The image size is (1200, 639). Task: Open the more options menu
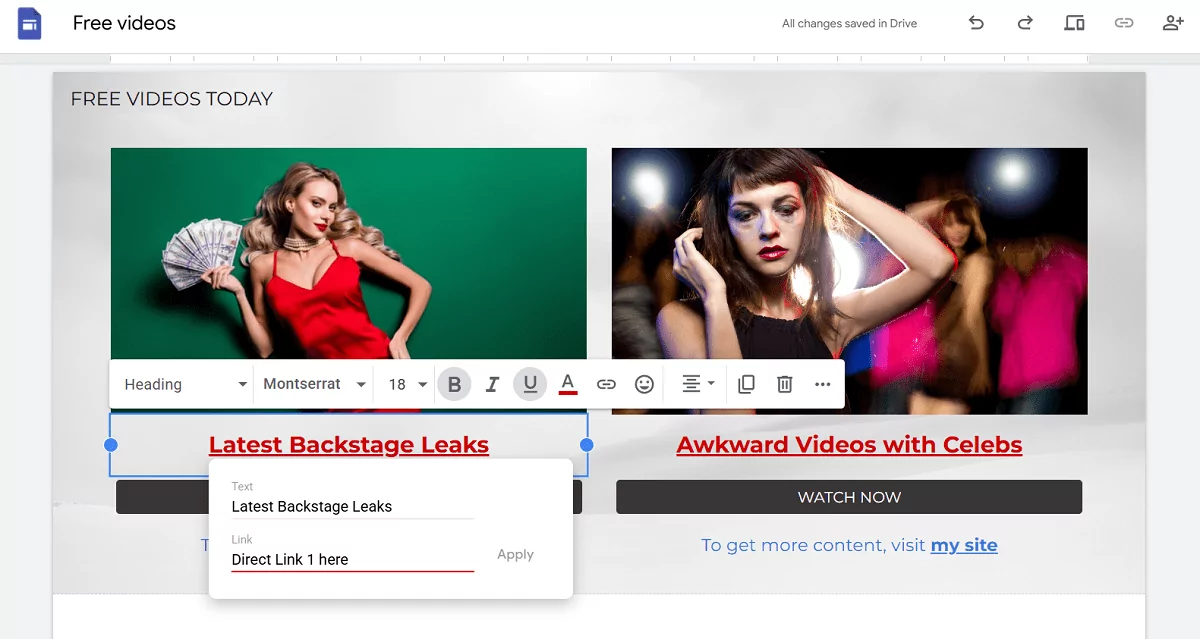coord(822,384)
